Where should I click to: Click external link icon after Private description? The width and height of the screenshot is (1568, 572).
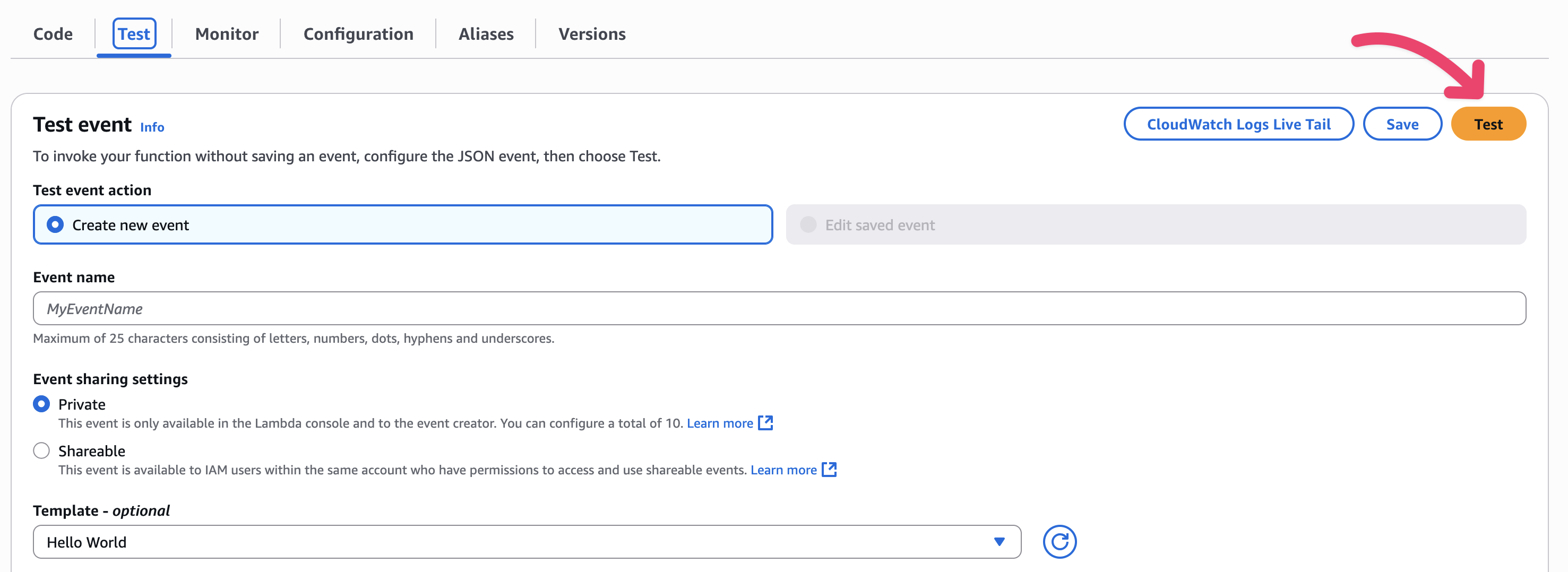[x=765, y=423]
